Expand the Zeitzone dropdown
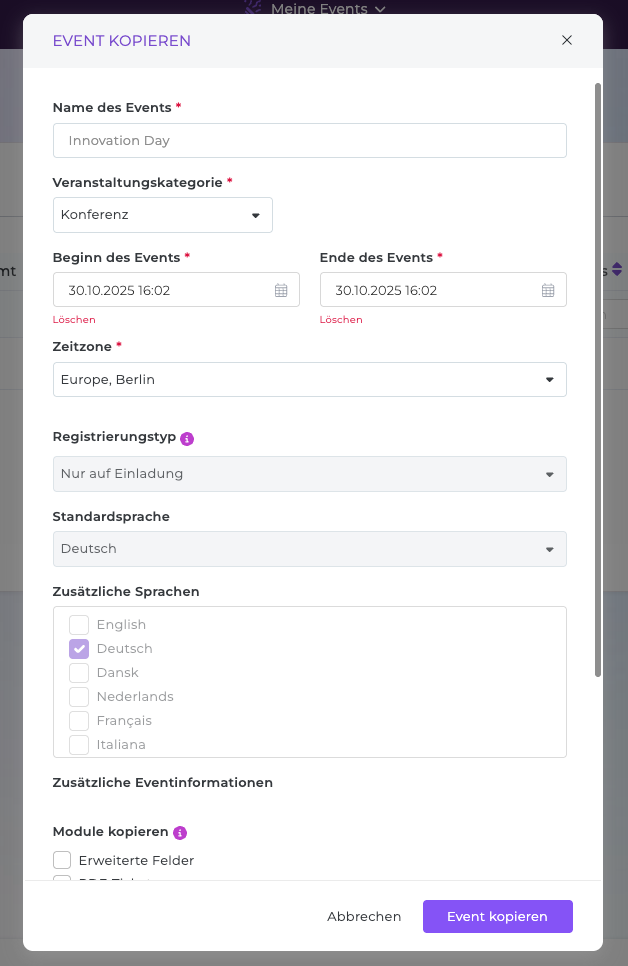Viewport: 628px width, 966px height. [309, 380]
